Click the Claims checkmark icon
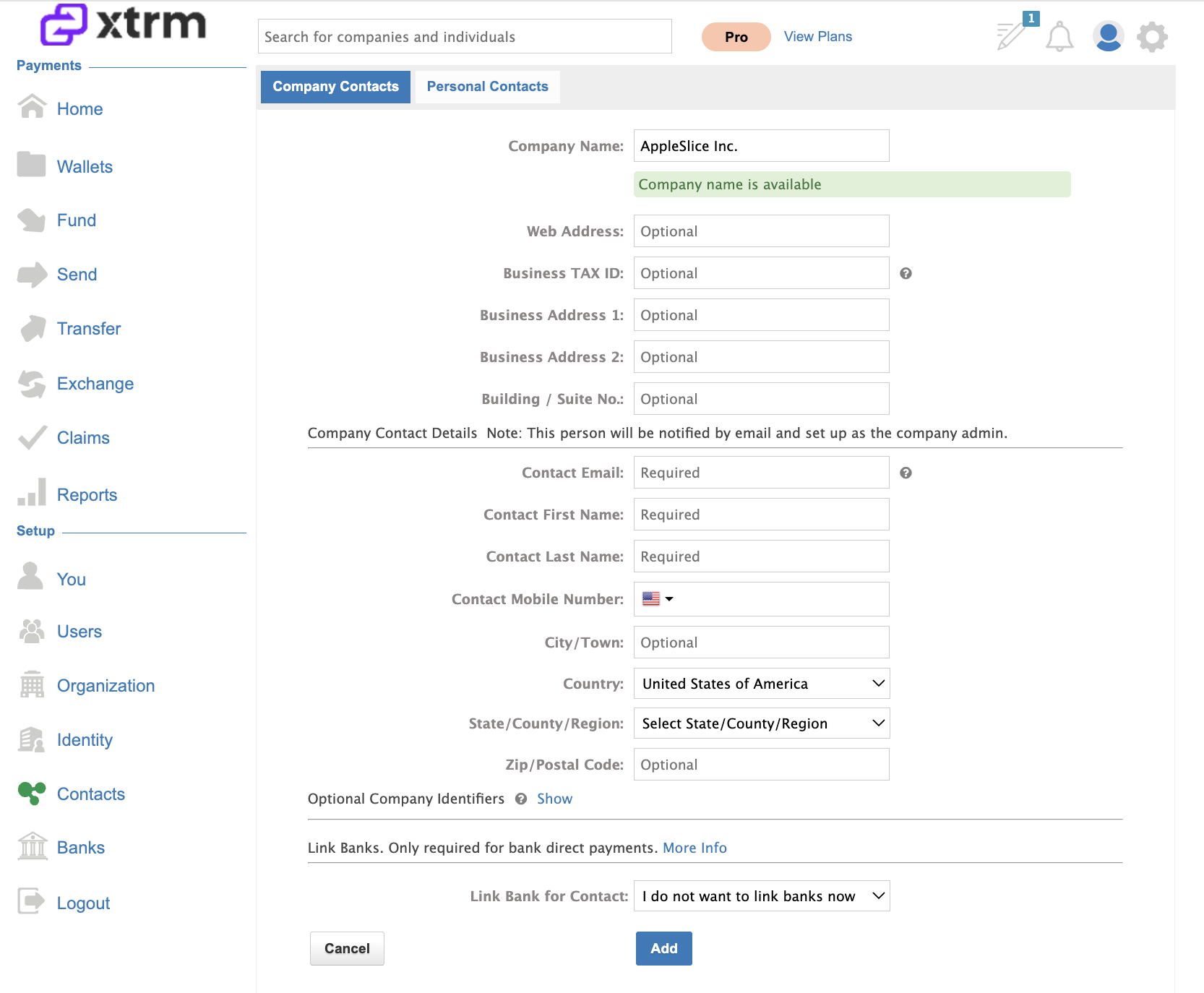 (33, 437)
